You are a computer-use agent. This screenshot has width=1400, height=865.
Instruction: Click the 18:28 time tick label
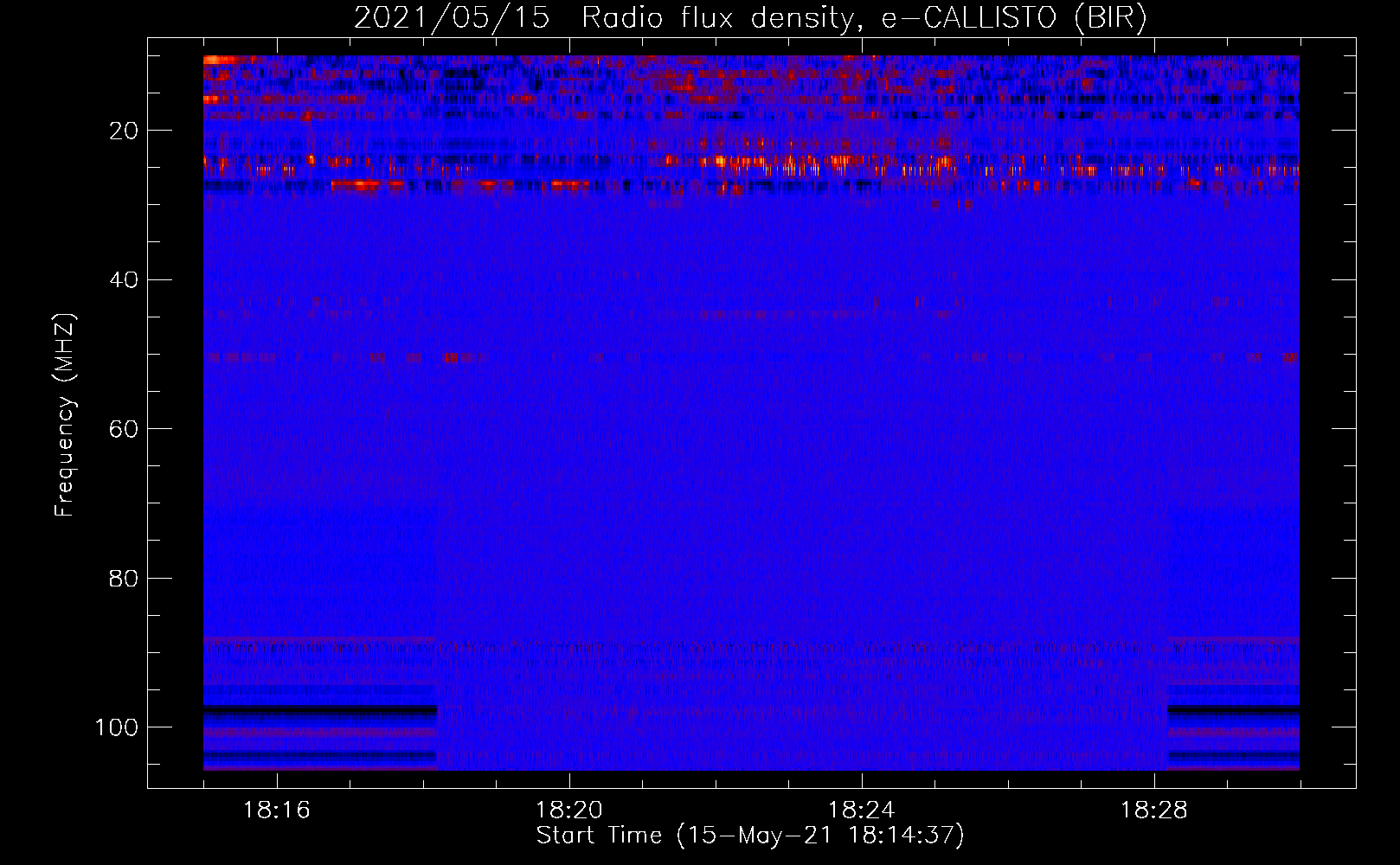tap(1153, 811)
